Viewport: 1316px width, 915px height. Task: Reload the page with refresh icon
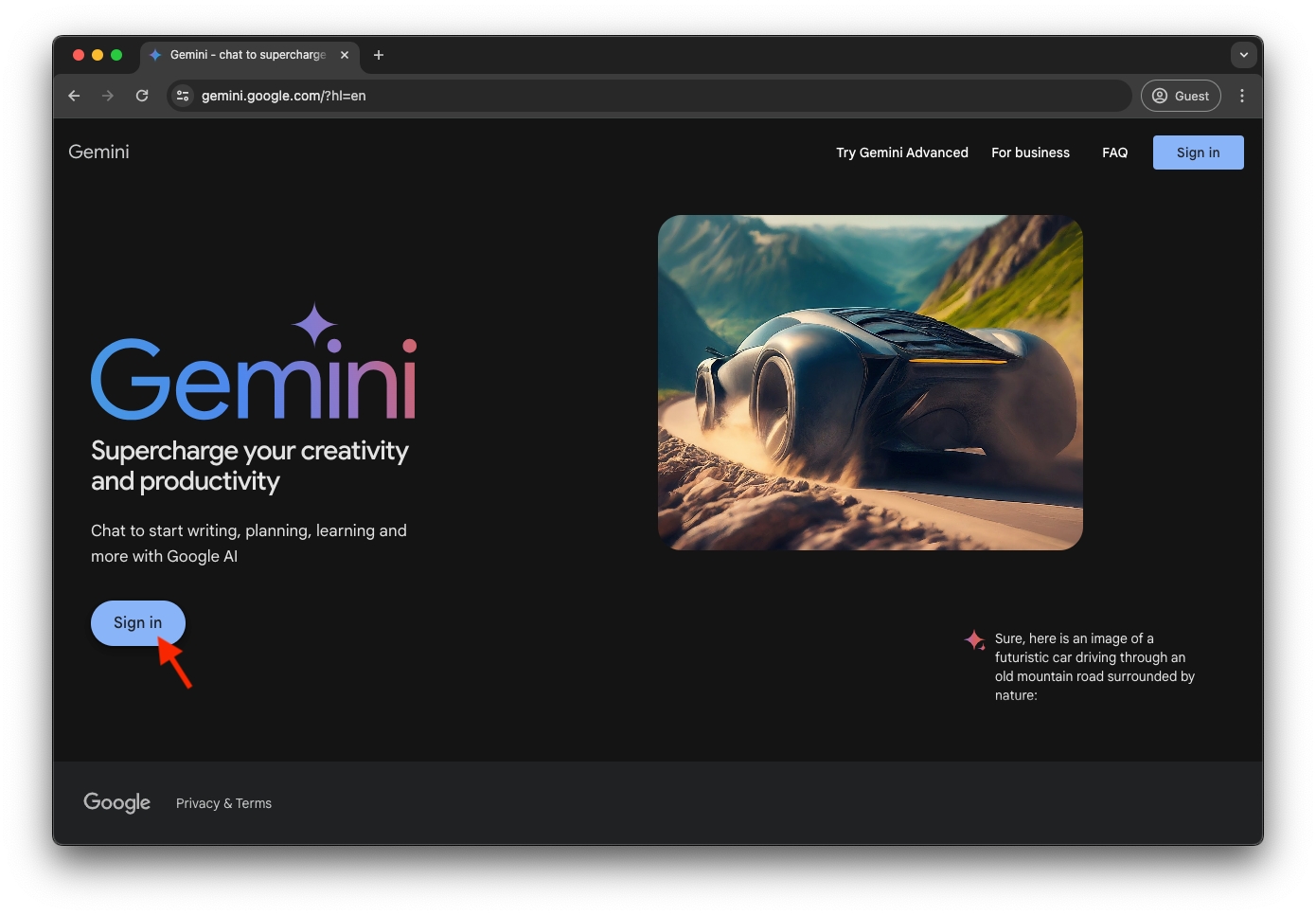coord(142,96)
